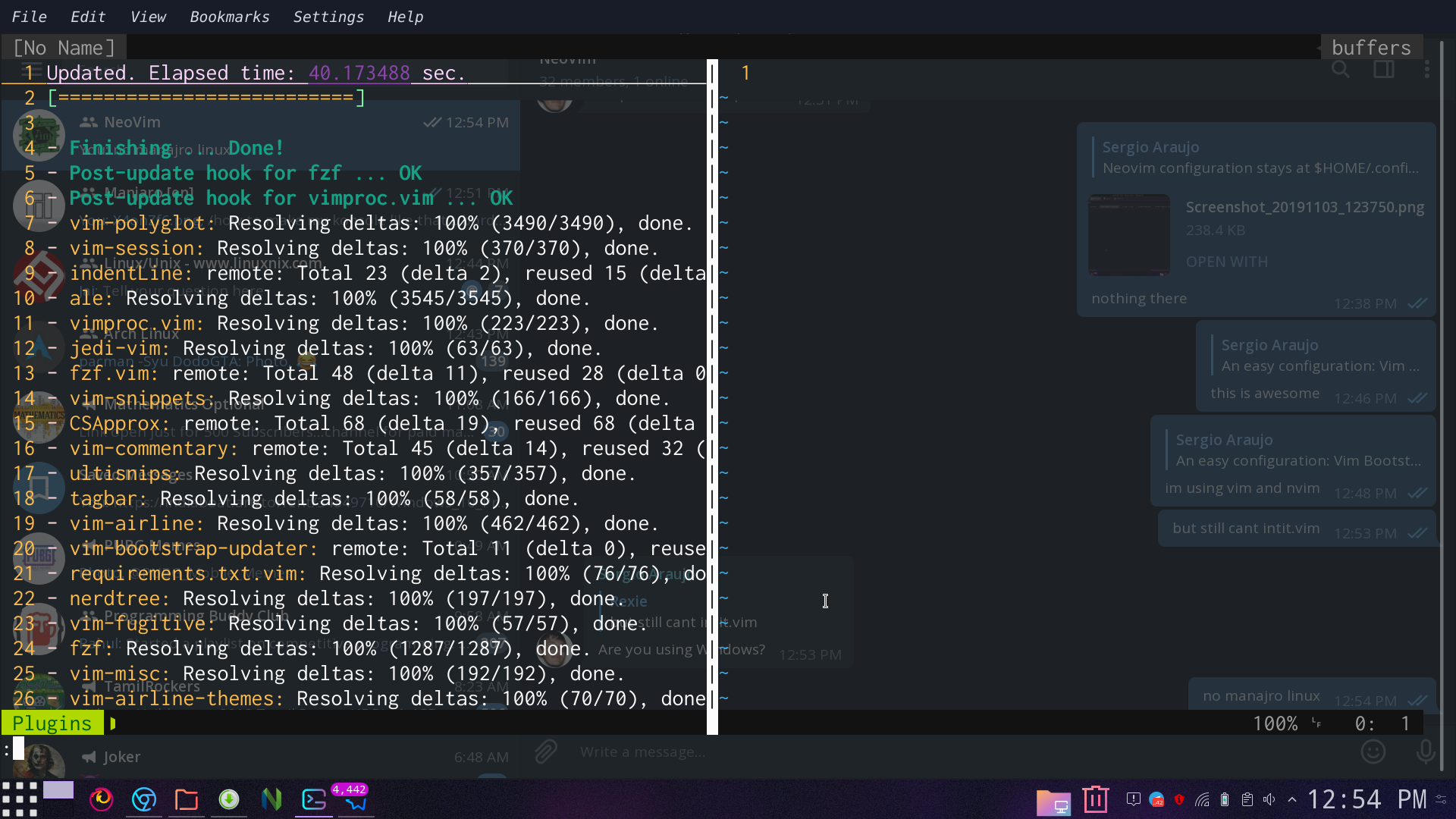Open the file manager folder icon in taskbar
This screenshot has height=819, width=1456.
click(x=186, y=799)
